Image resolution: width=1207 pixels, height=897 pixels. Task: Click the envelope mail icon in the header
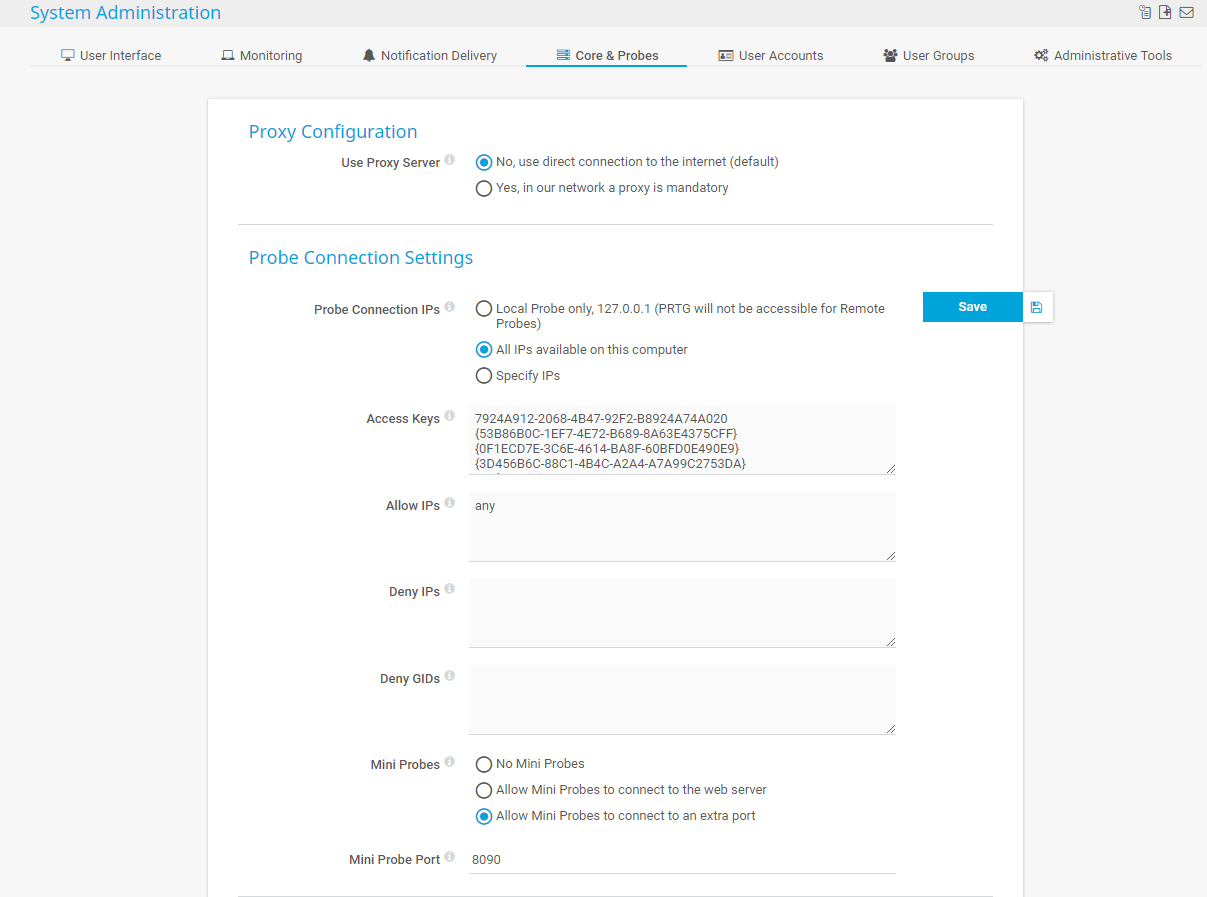point(1186,13)
